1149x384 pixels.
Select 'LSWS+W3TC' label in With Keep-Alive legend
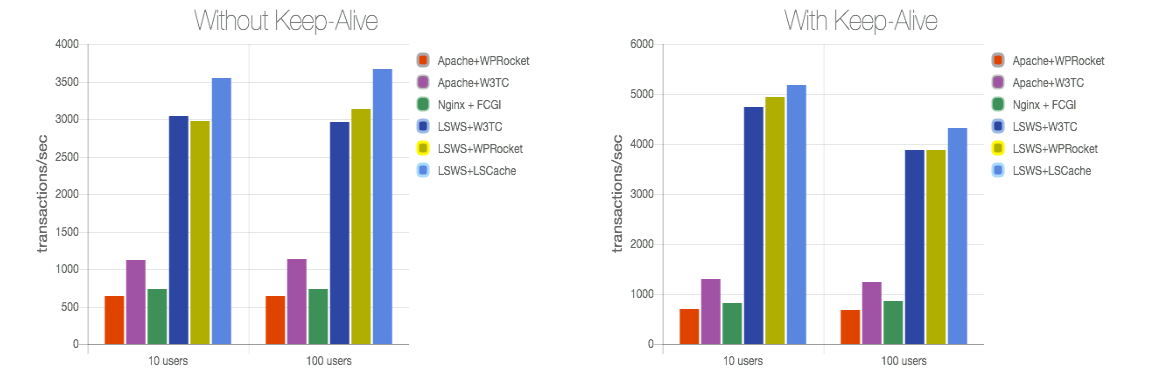click(x=1045, y=127)
